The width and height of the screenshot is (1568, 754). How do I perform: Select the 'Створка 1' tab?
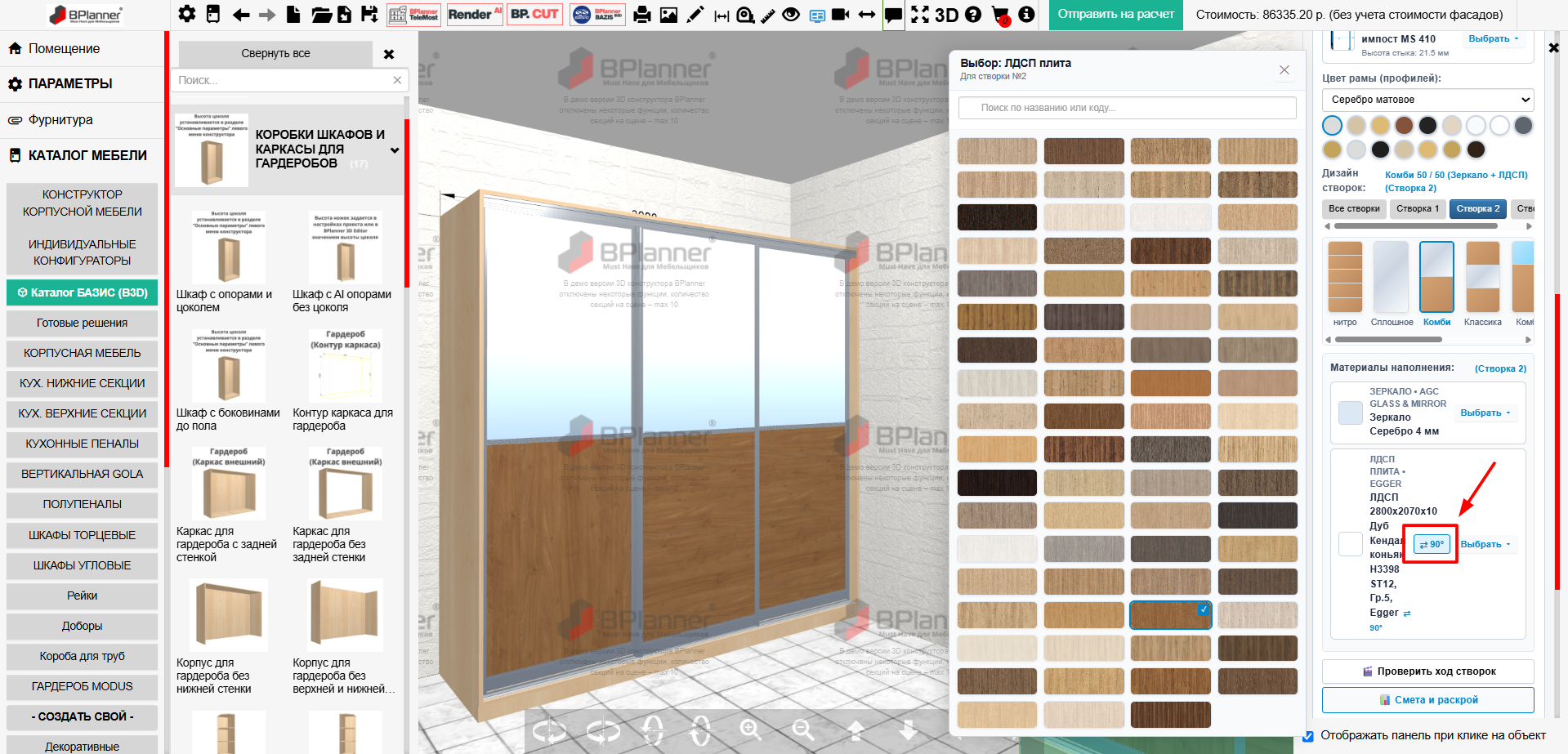point(1418,208)
